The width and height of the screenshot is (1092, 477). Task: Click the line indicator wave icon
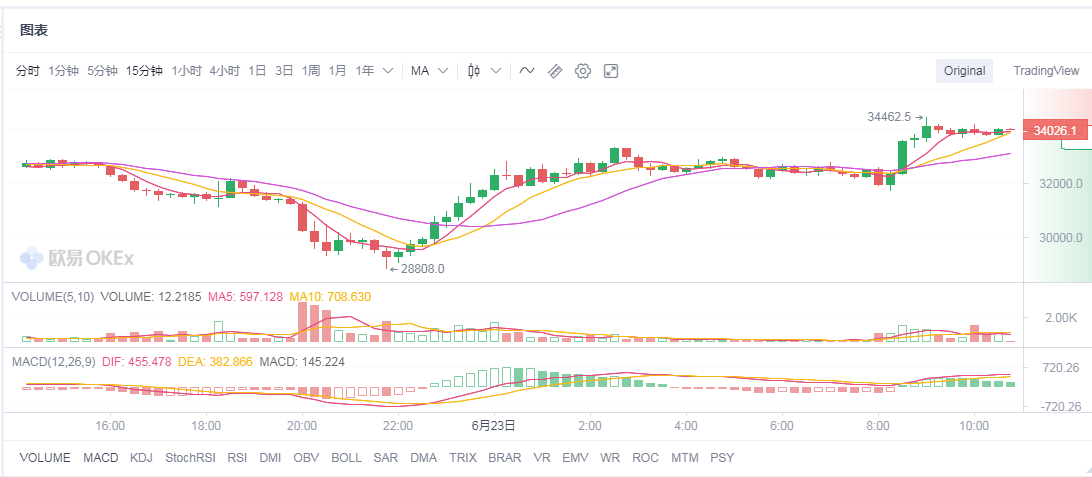tap(527, 71)
